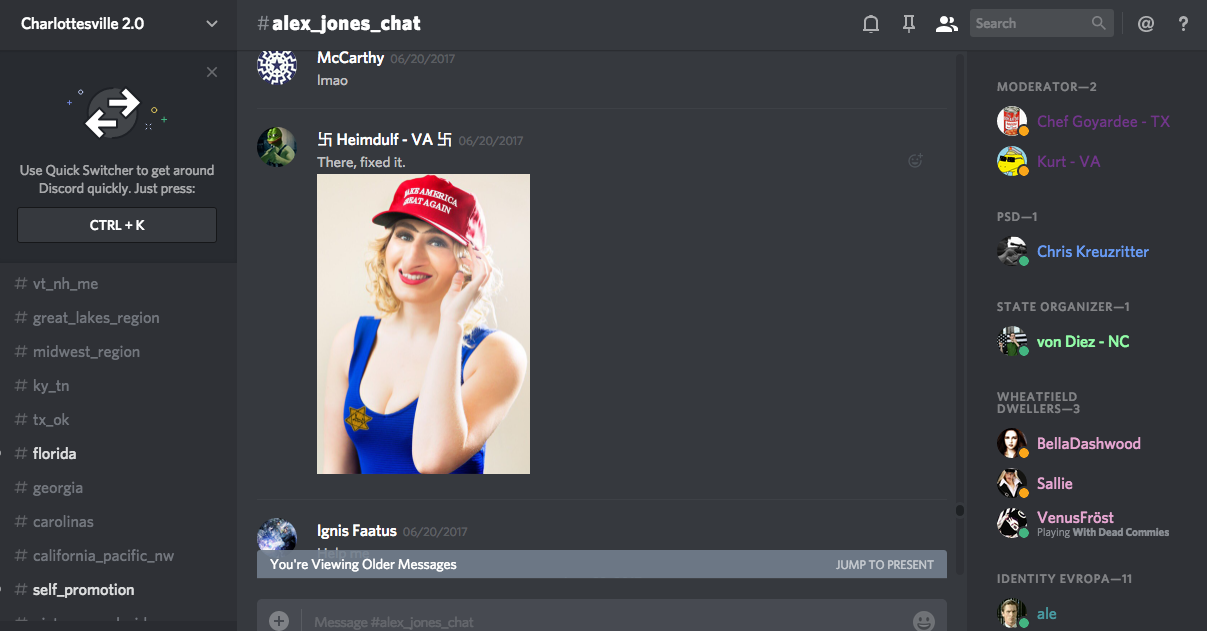Open help question mark icon
Screen dimensions: 1207x631
(1183, 24)
